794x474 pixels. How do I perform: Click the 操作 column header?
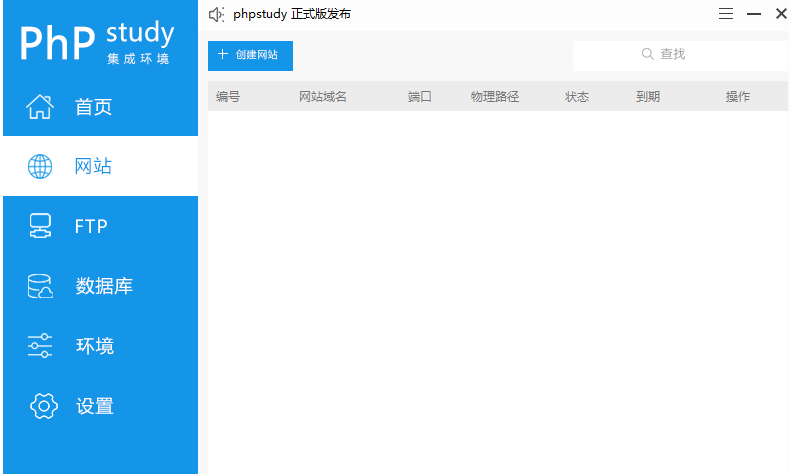pos(738,97)
